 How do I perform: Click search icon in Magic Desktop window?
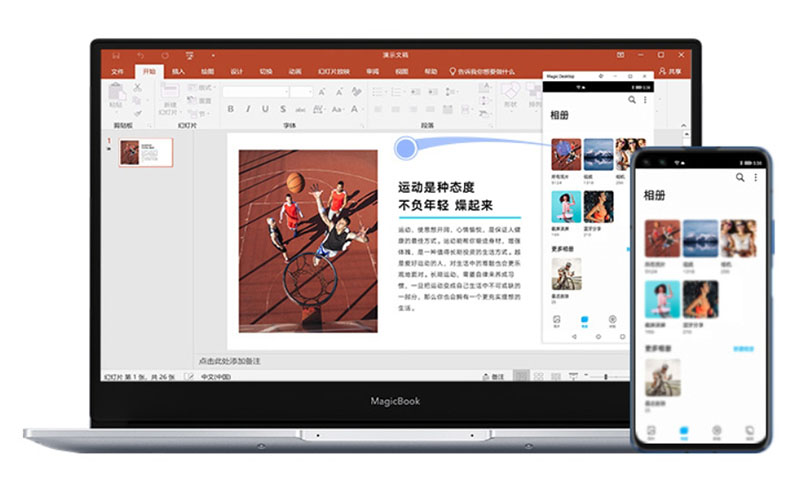[632, 100]
